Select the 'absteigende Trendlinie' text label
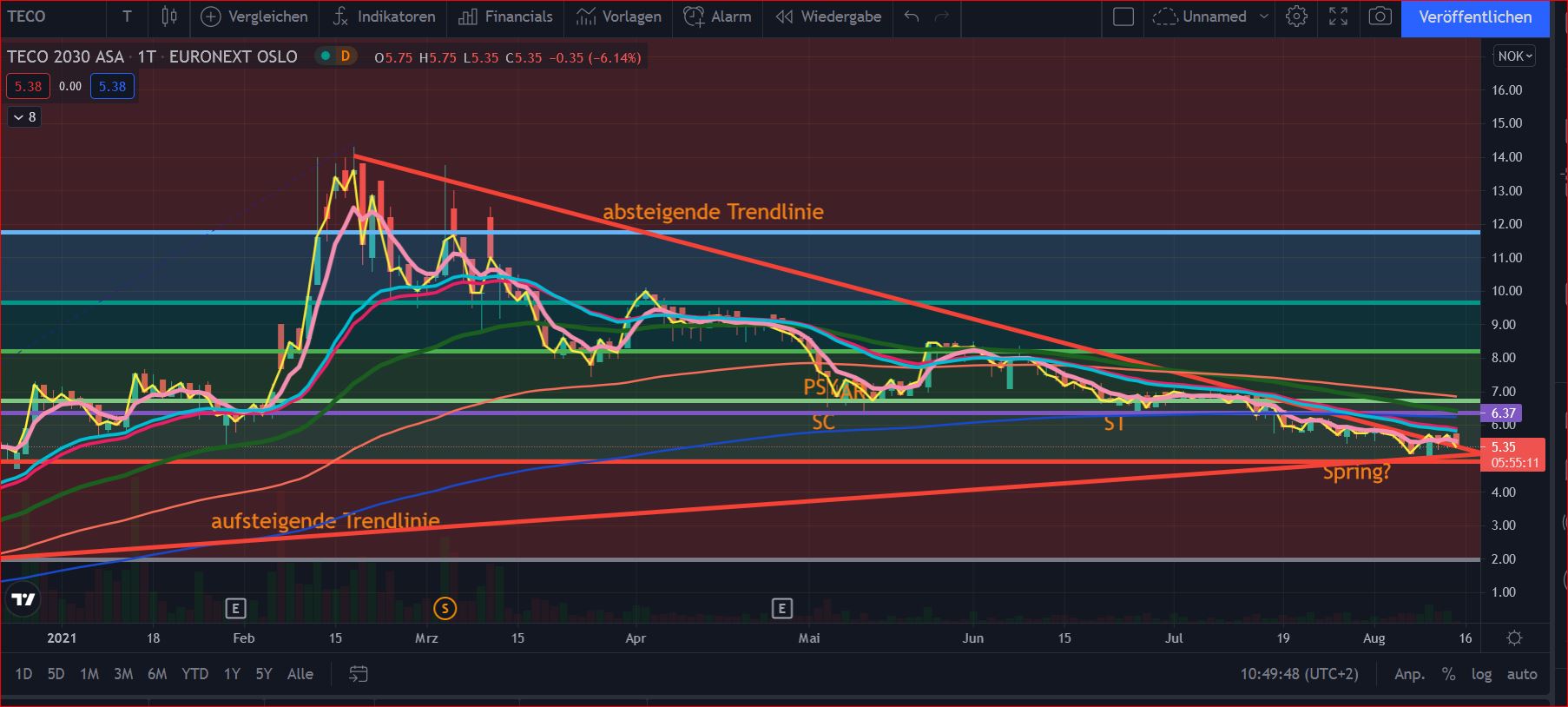The width and height of the screenshot is (1568, 707). (713, 212)
